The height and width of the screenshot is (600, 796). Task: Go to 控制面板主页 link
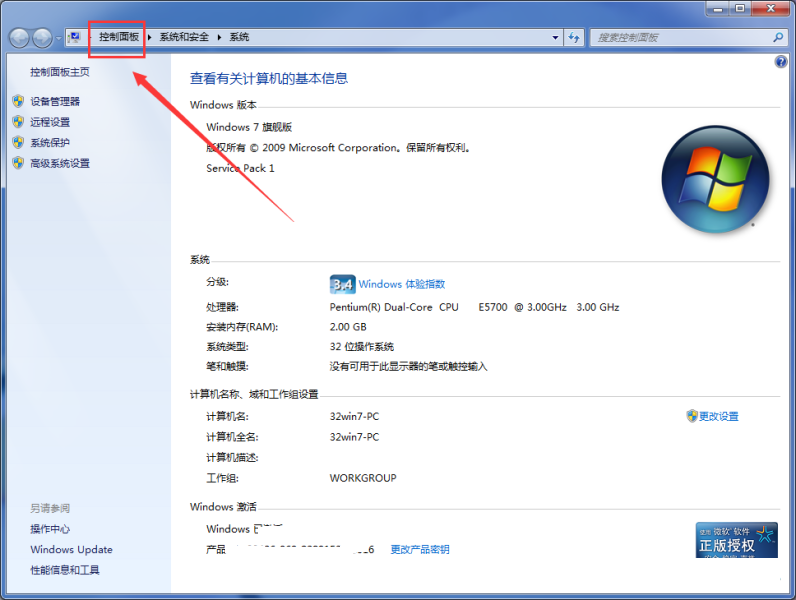coord(60,72)
